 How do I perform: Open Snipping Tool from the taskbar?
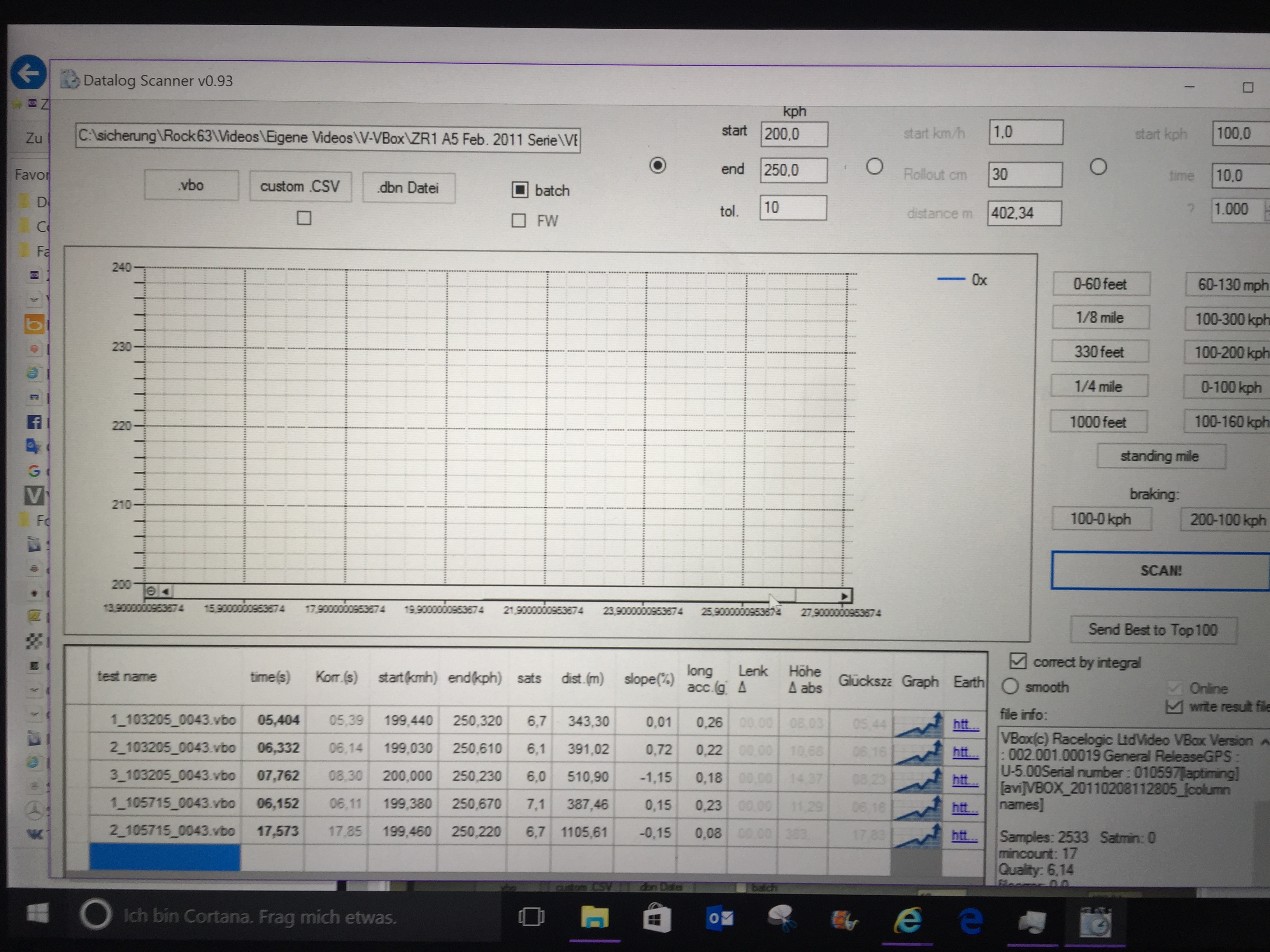click(781, 917)
